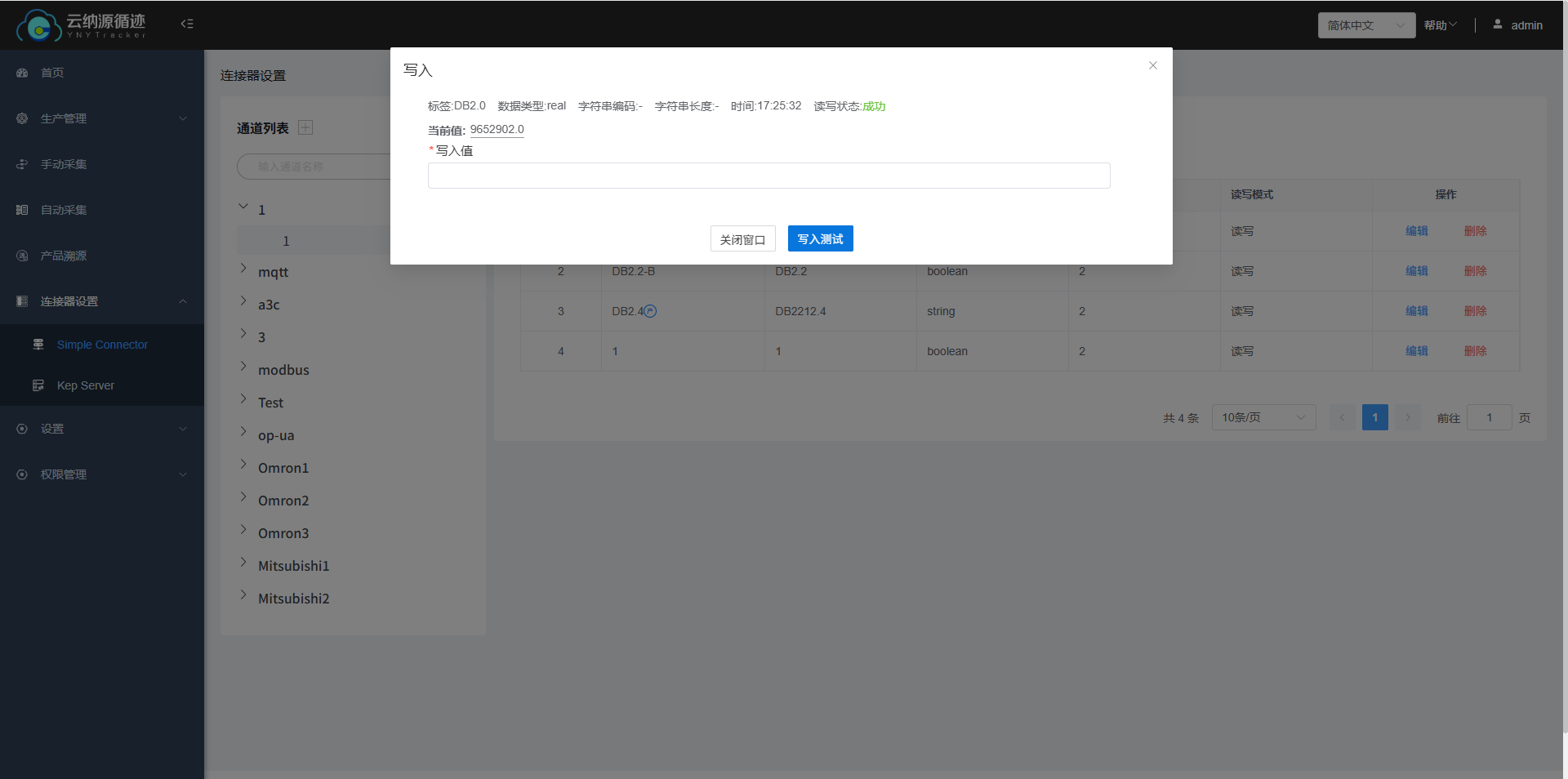Click the admin user icon
This screenshot has height=779, width=1568.
1497,24
